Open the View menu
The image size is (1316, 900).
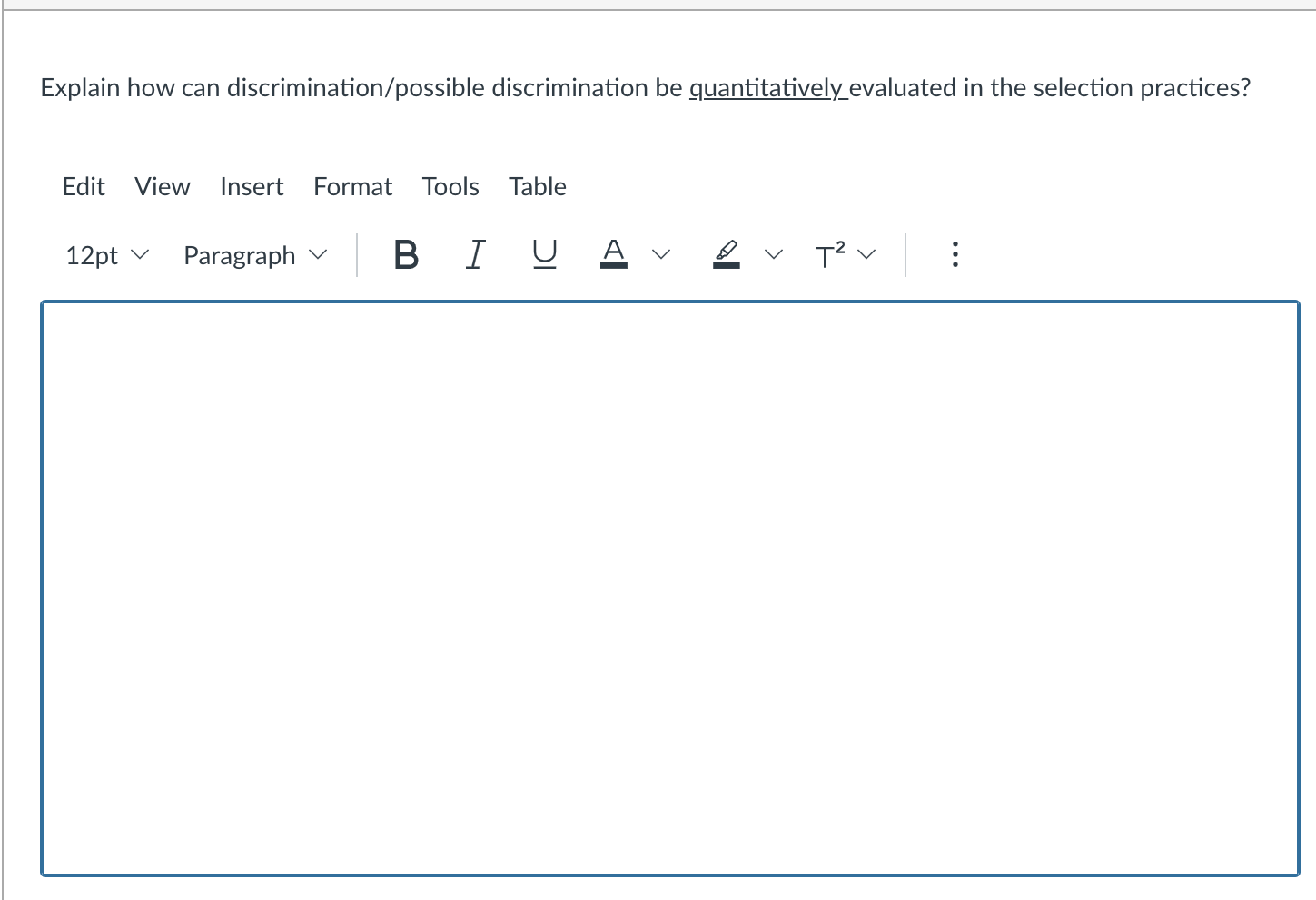(162, 186)
